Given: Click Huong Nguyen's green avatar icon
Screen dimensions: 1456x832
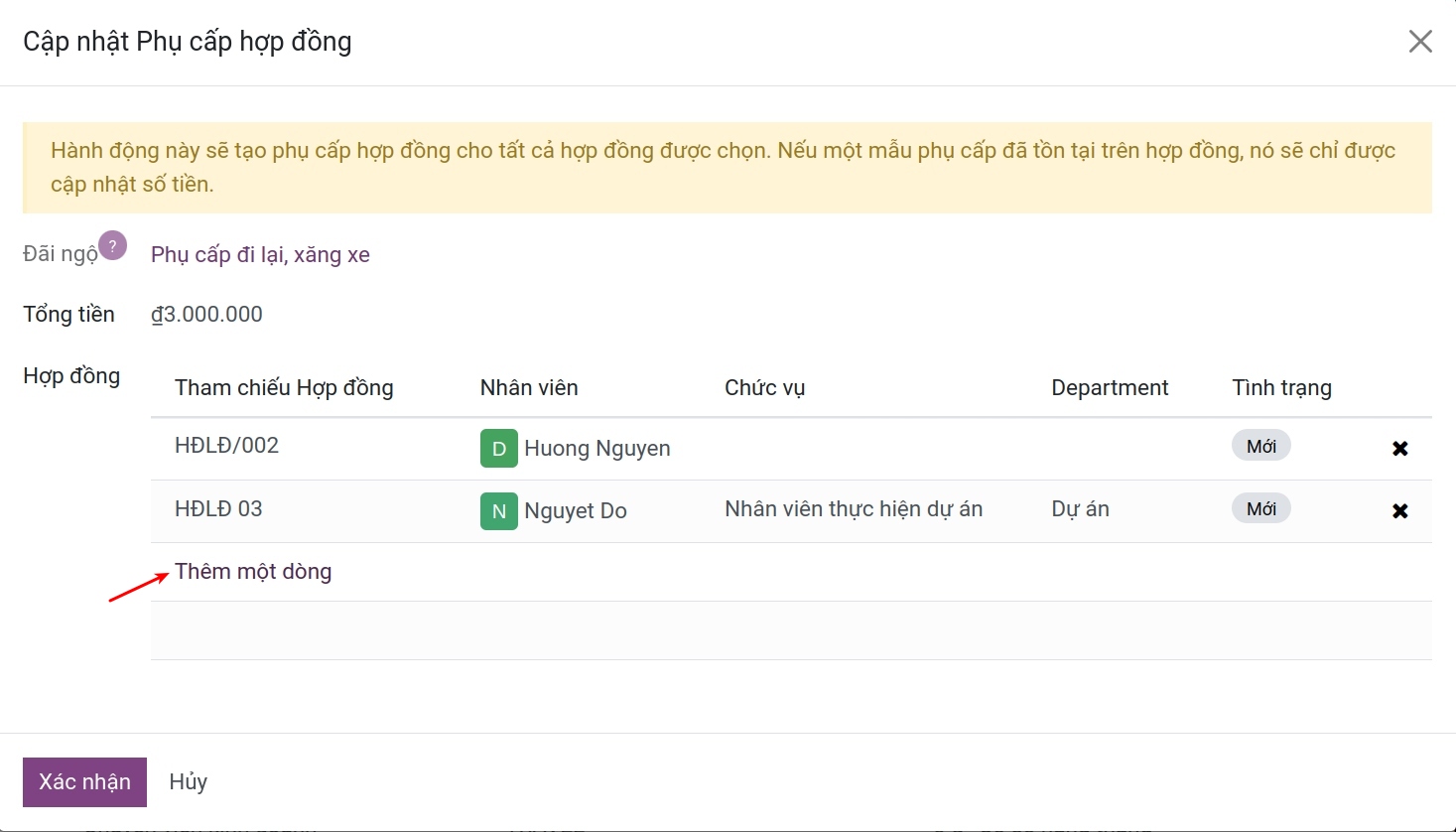Looking at the screenshot, I should click(x=498, y=449).
